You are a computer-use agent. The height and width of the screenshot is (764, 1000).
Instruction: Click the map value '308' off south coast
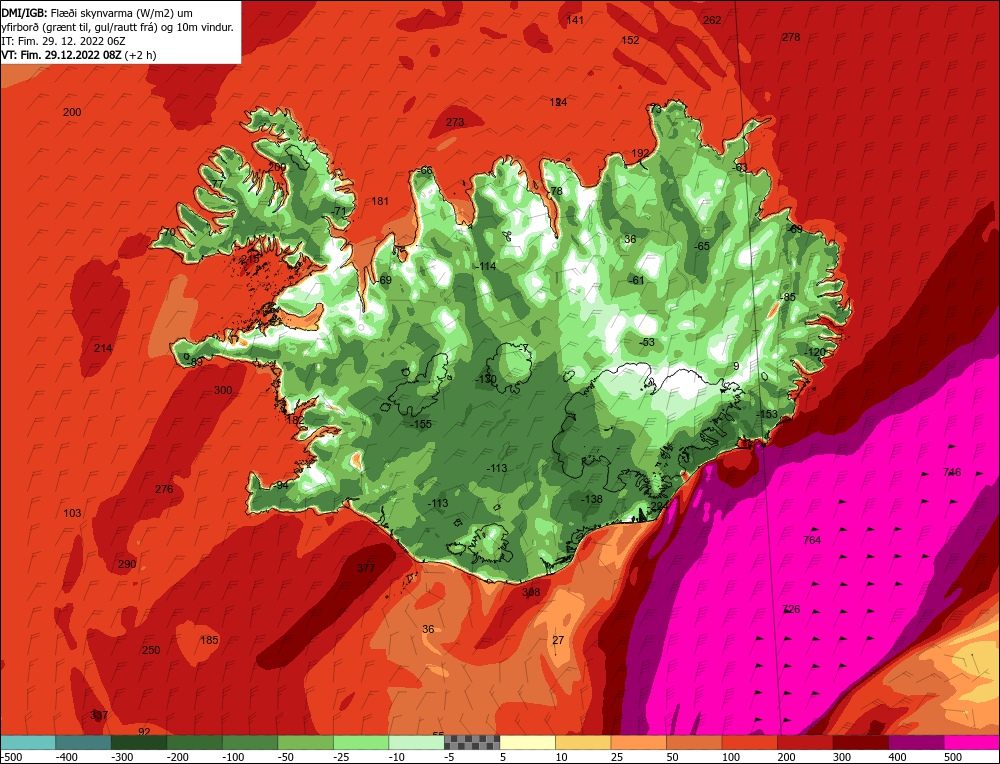click(x=531, y=592)
